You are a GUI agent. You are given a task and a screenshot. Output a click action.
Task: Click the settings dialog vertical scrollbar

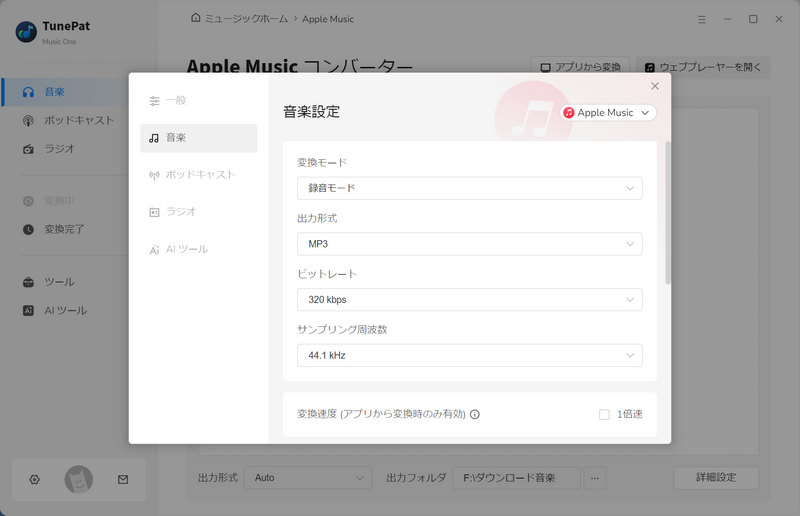pyautogui.click(x=668, y=213)
